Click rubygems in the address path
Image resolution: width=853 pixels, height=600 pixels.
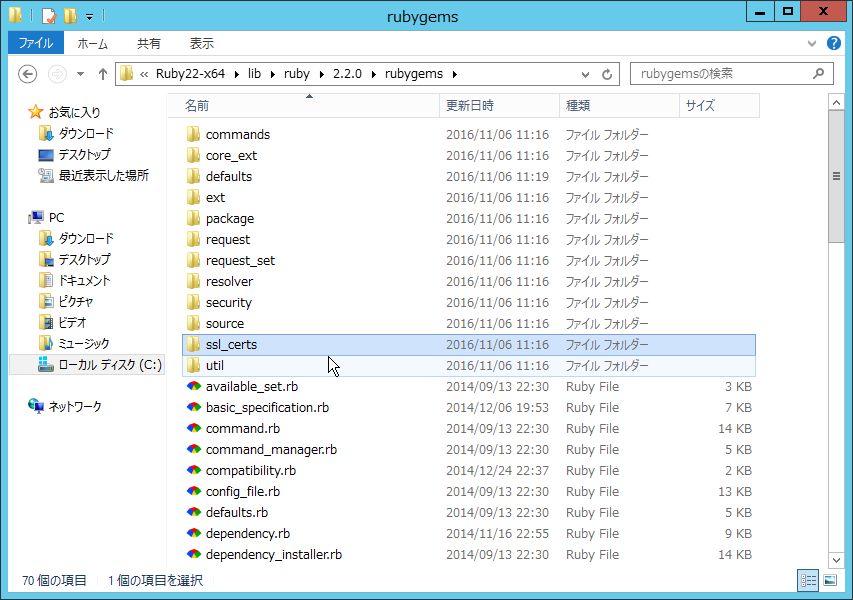point(413,73)
